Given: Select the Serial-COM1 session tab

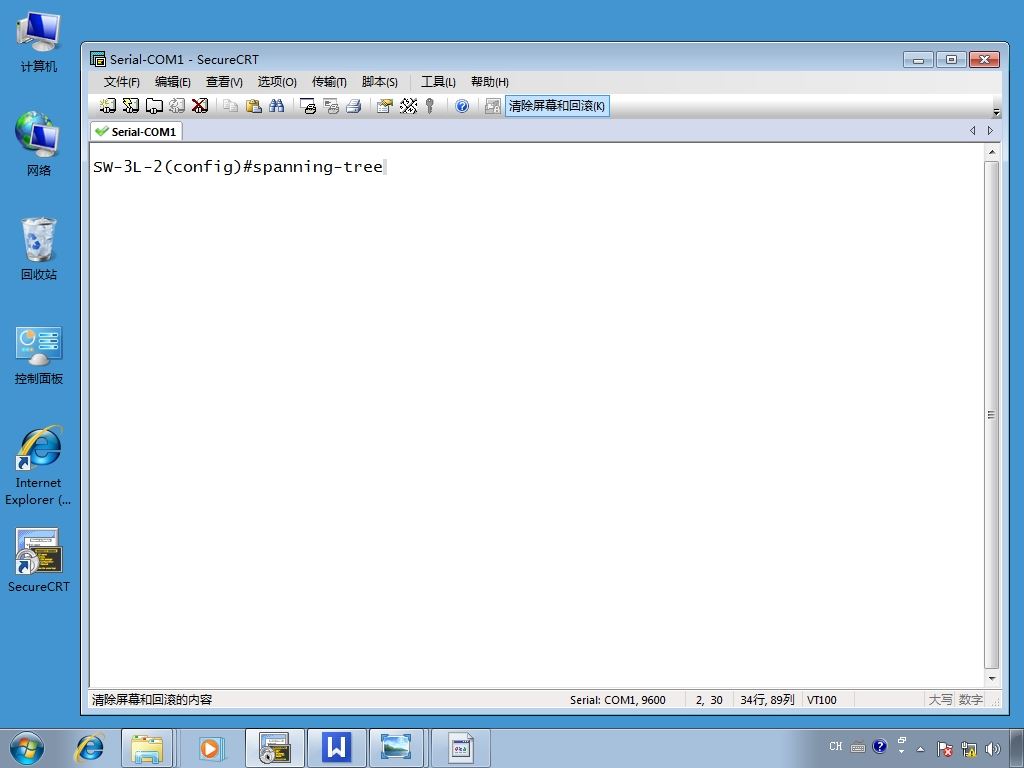Looking at the screenshot, I should coord(136,131).
